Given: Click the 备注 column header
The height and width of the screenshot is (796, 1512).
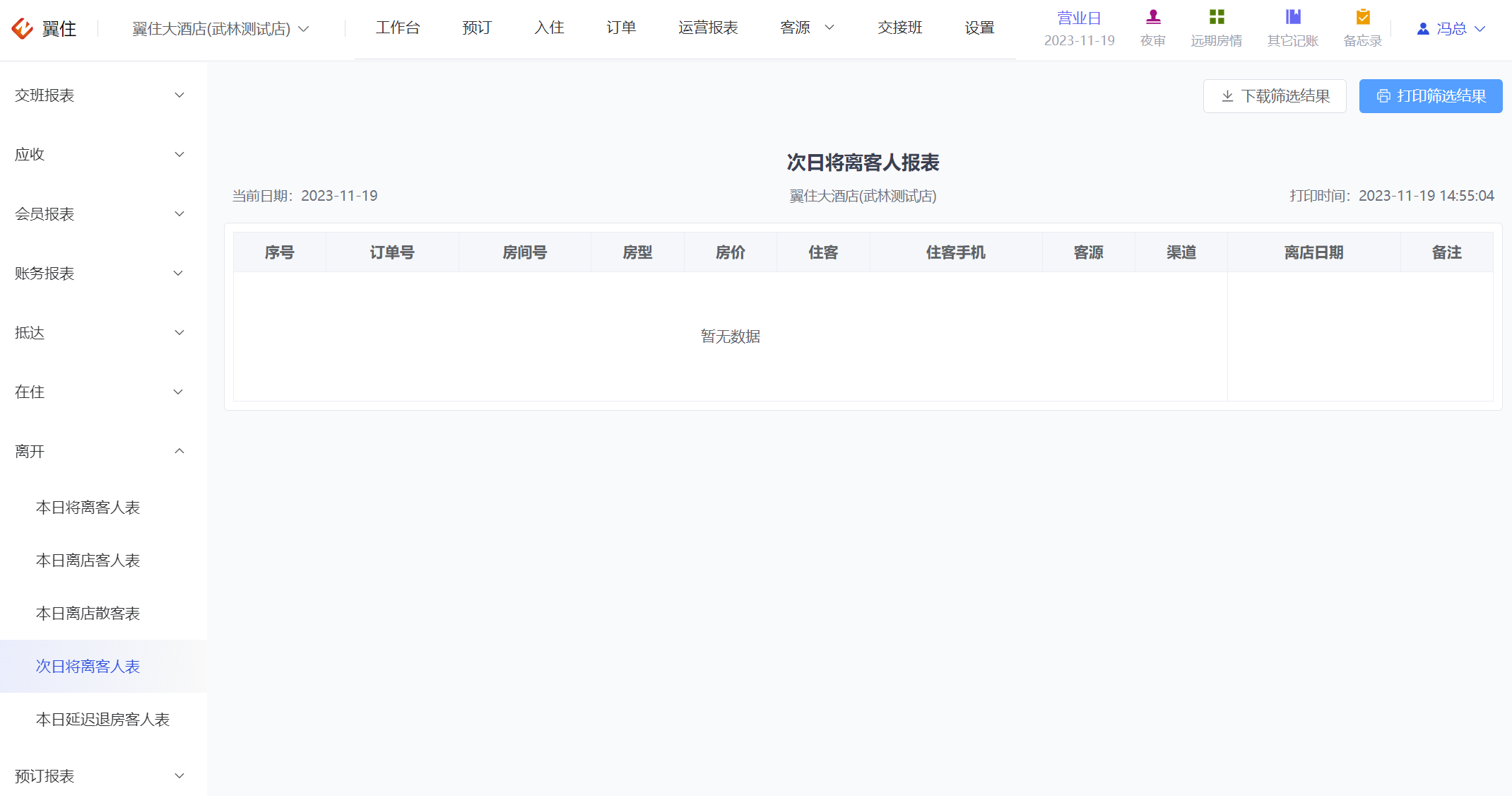Looking at the screenshot, I should pyautogui.click(x=1447, y=252).
